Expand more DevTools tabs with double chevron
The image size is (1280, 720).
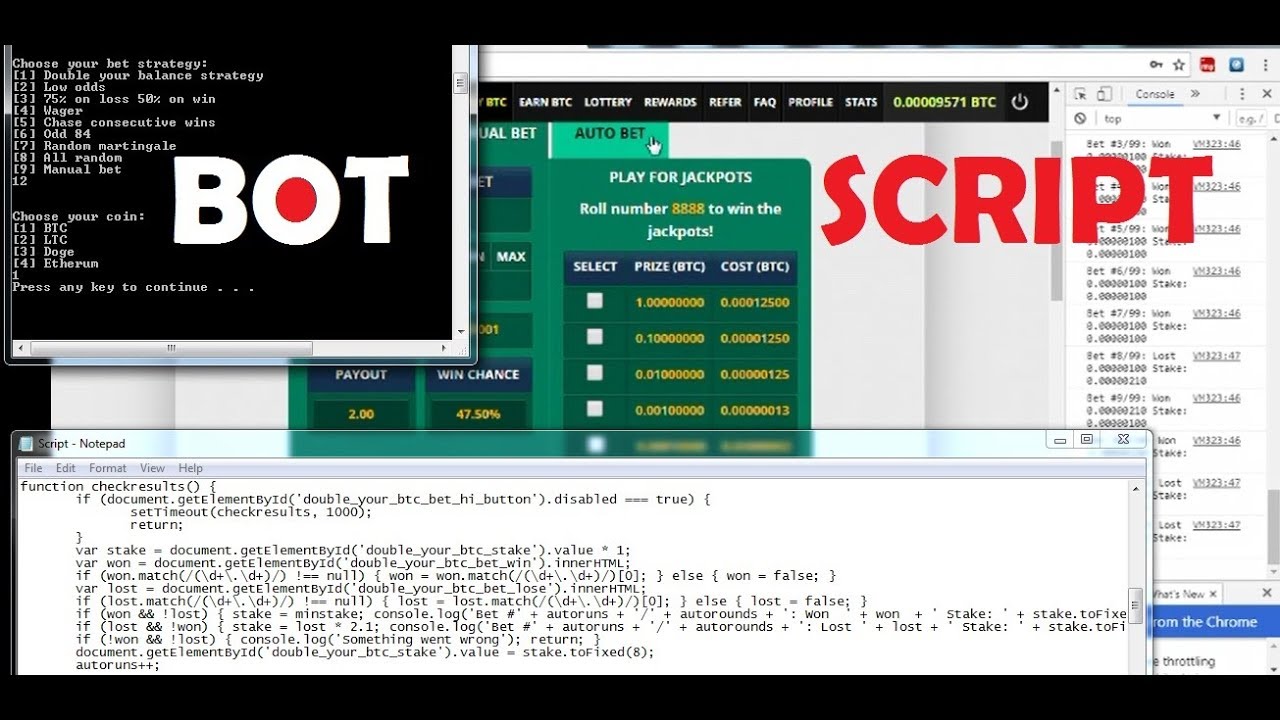[1195, 94]
